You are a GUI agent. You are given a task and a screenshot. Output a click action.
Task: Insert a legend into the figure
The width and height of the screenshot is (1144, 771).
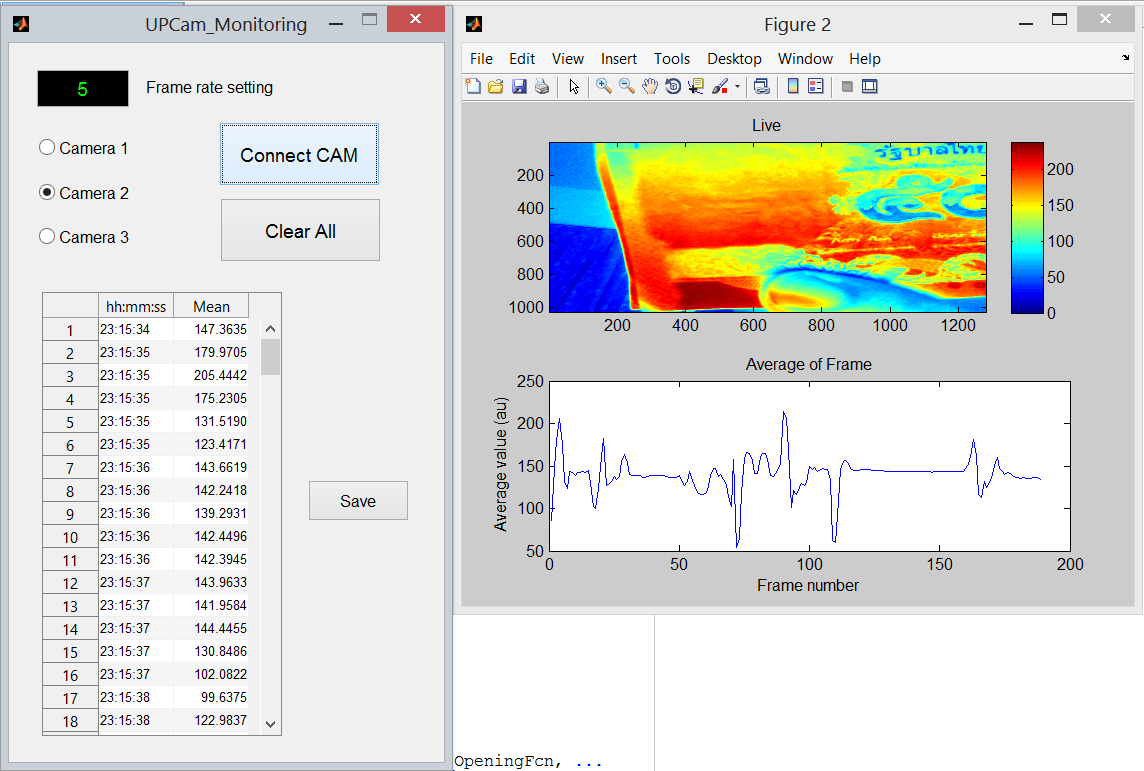tap(815, 86)
